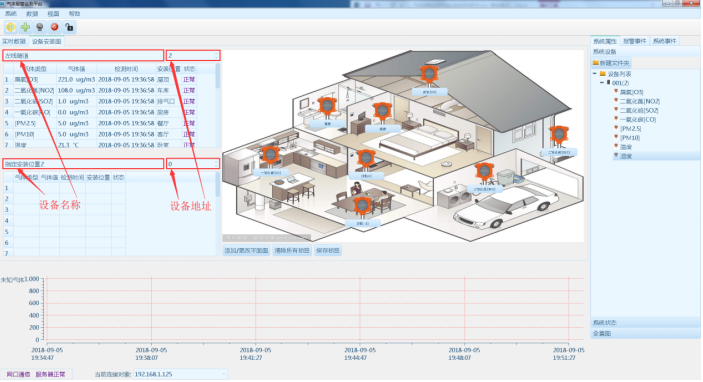
Task: Open the 数据 menu in menu bar
Action: point(32,14)
